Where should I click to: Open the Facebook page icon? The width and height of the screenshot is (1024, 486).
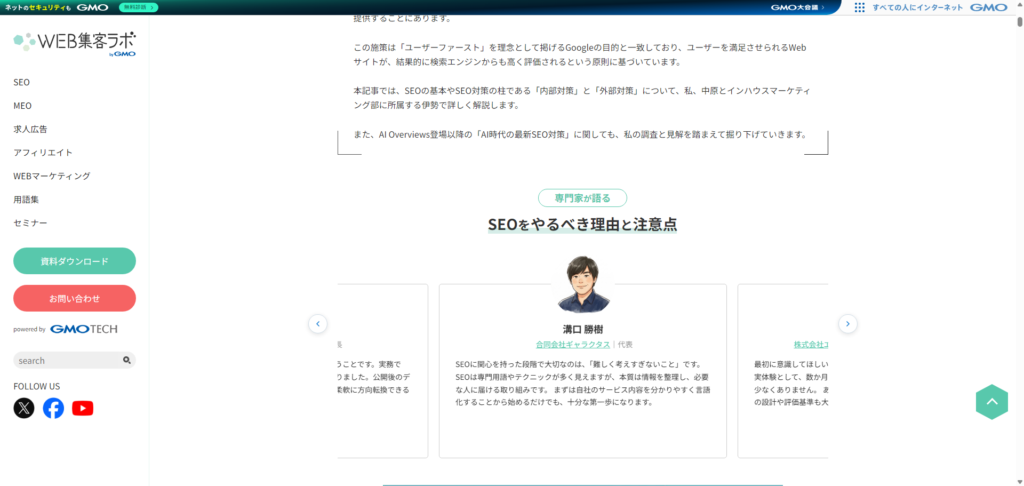[53, 408]
